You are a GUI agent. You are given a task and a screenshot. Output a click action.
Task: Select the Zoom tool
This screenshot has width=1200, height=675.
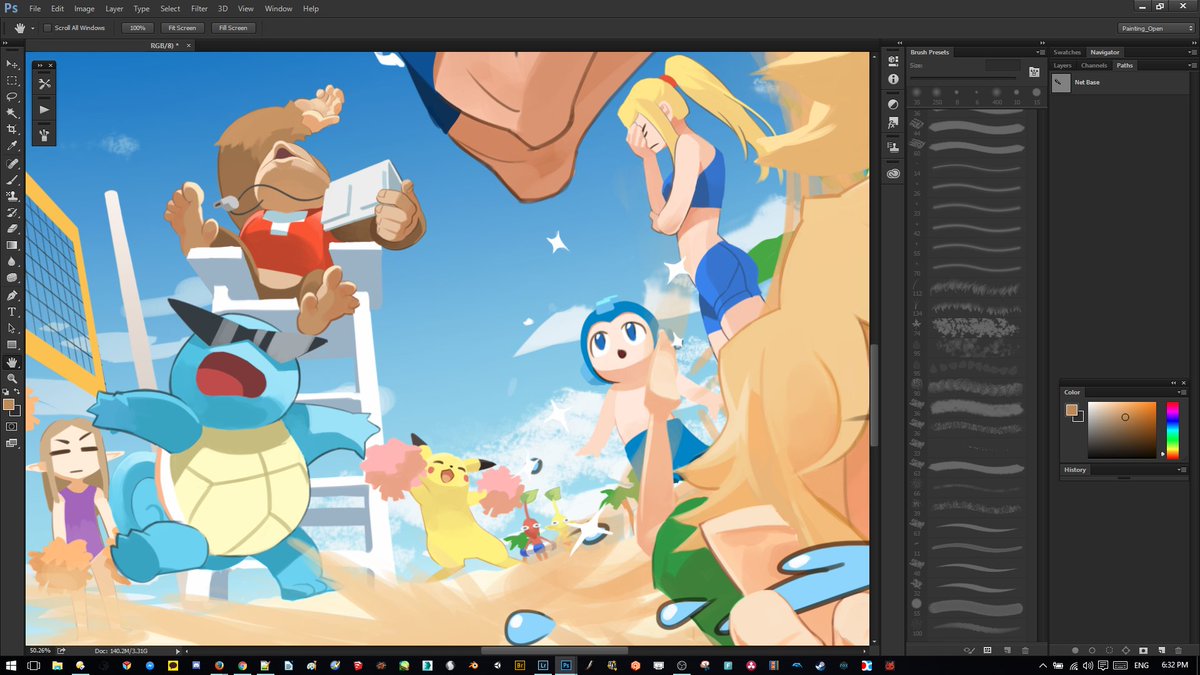12,379
